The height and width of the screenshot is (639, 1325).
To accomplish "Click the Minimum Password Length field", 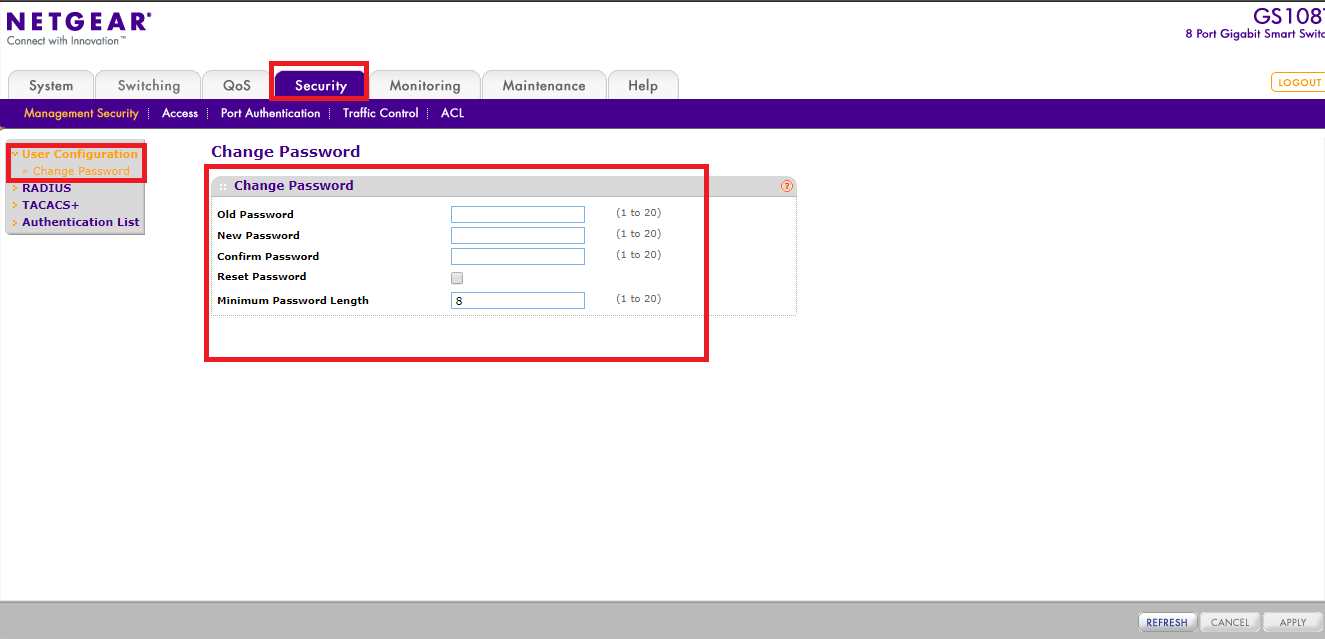I will (517, 301).
